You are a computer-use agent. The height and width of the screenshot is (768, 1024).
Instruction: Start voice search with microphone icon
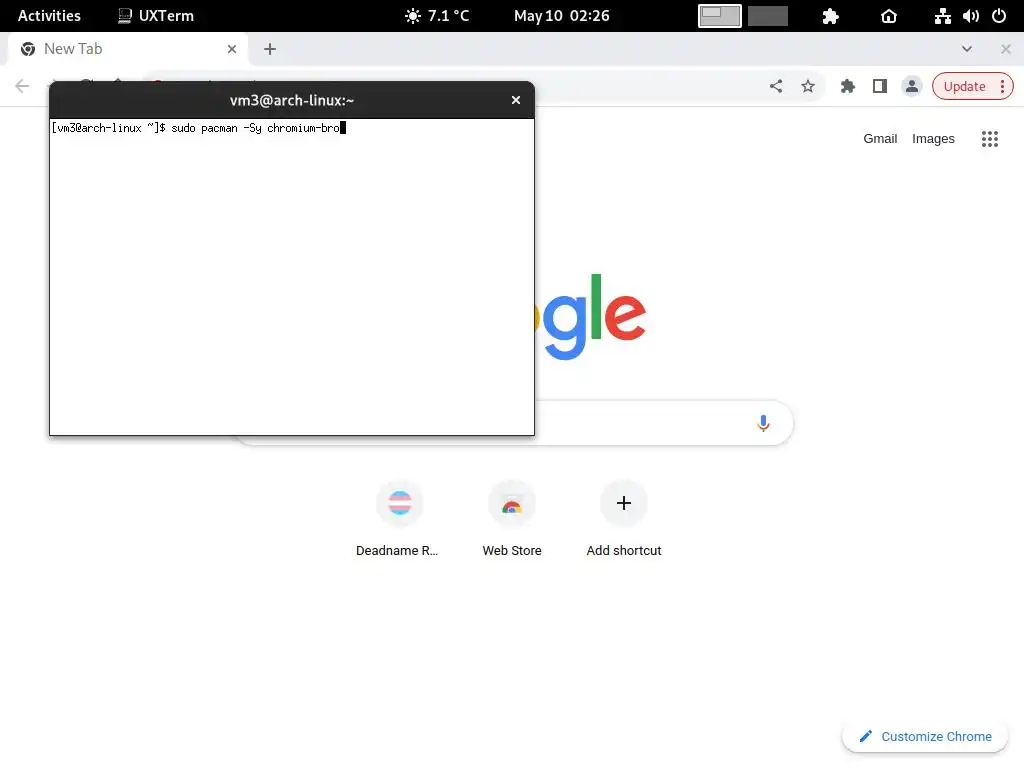(763, 423)
